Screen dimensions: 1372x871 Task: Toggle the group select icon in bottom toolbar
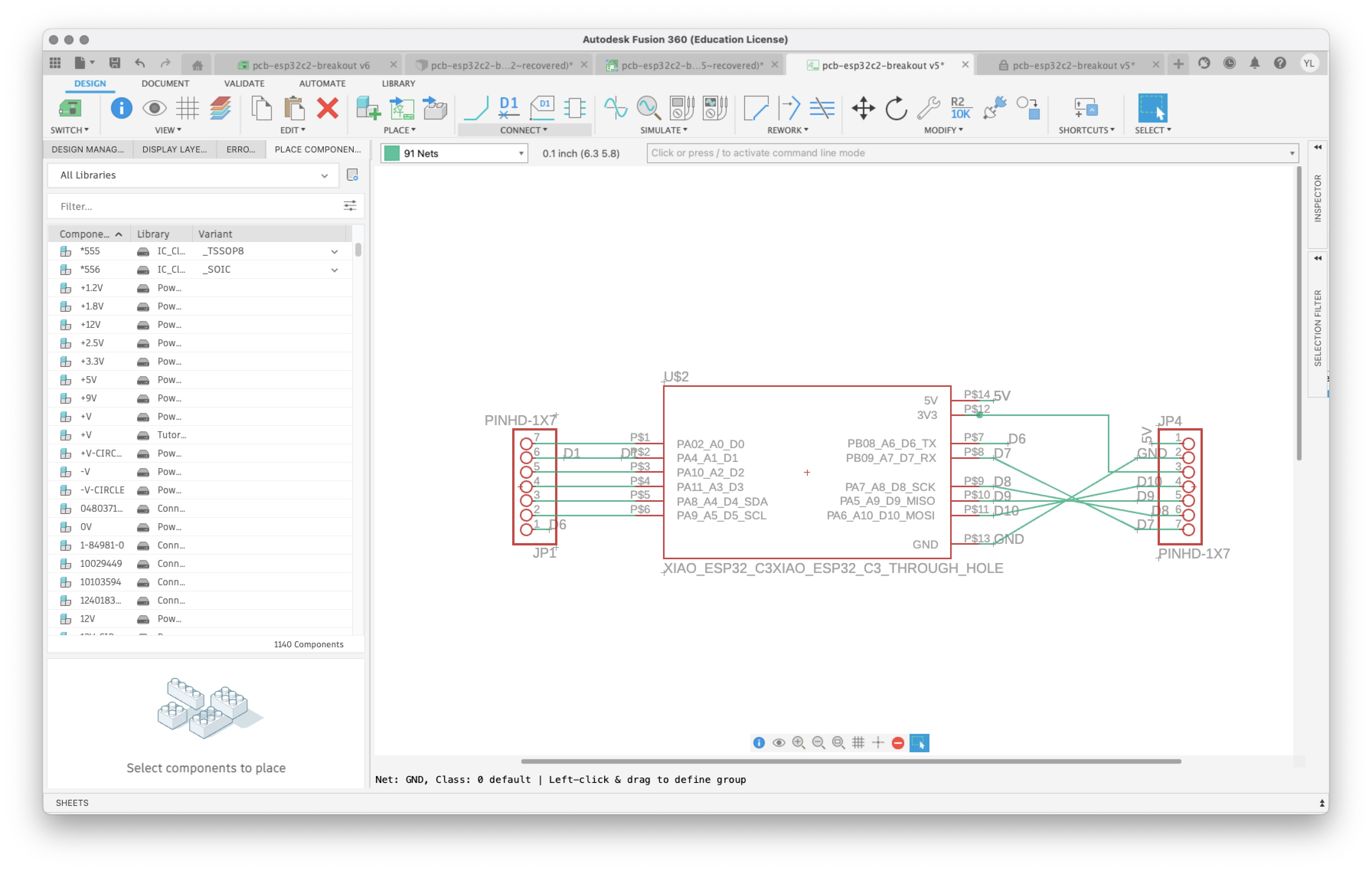[x=919, y=743]
